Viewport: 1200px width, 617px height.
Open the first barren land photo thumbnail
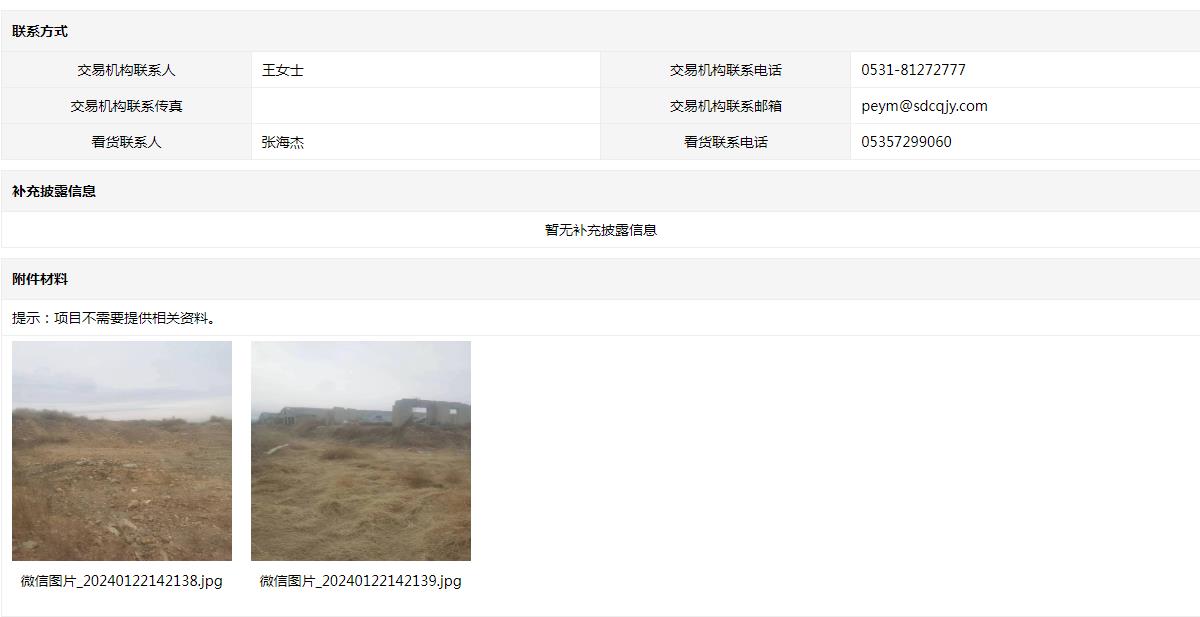(x=122, y=451)
